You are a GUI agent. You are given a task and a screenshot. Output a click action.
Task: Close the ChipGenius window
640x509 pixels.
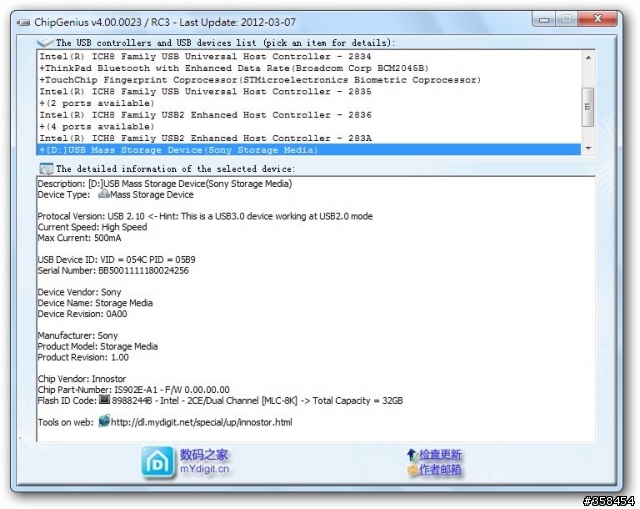pyautogui.click(x=598, y=19)
